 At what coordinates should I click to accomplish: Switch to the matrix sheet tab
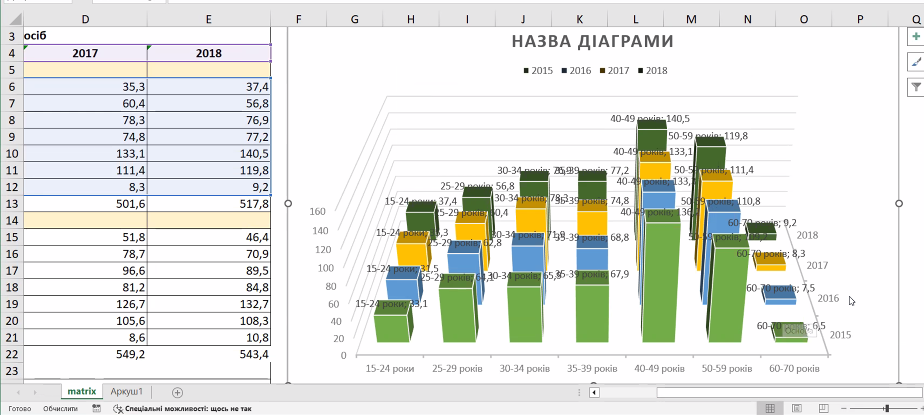point(81,392)
